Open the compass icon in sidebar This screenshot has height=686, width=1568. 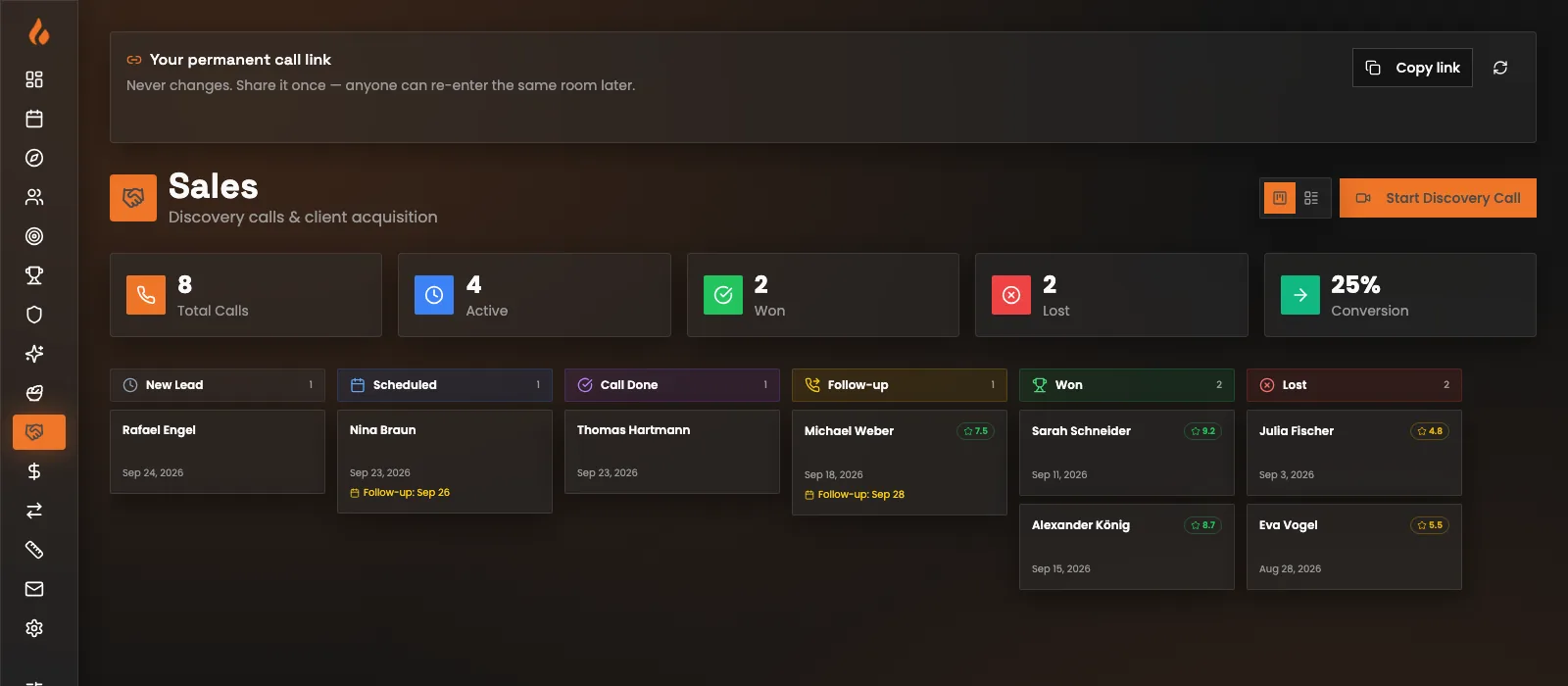click(x=34, y=158)
